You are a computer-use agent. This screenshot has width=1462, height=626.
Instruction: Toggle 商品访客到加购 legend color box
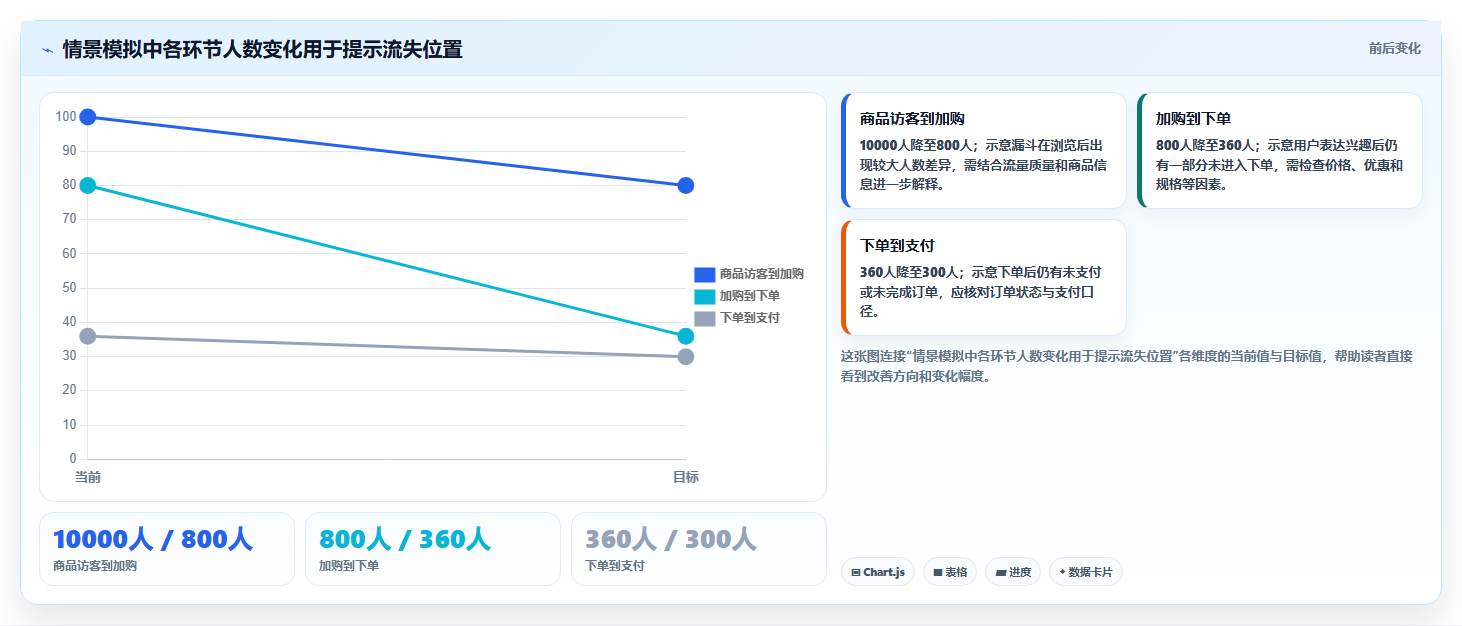point(705,274)
